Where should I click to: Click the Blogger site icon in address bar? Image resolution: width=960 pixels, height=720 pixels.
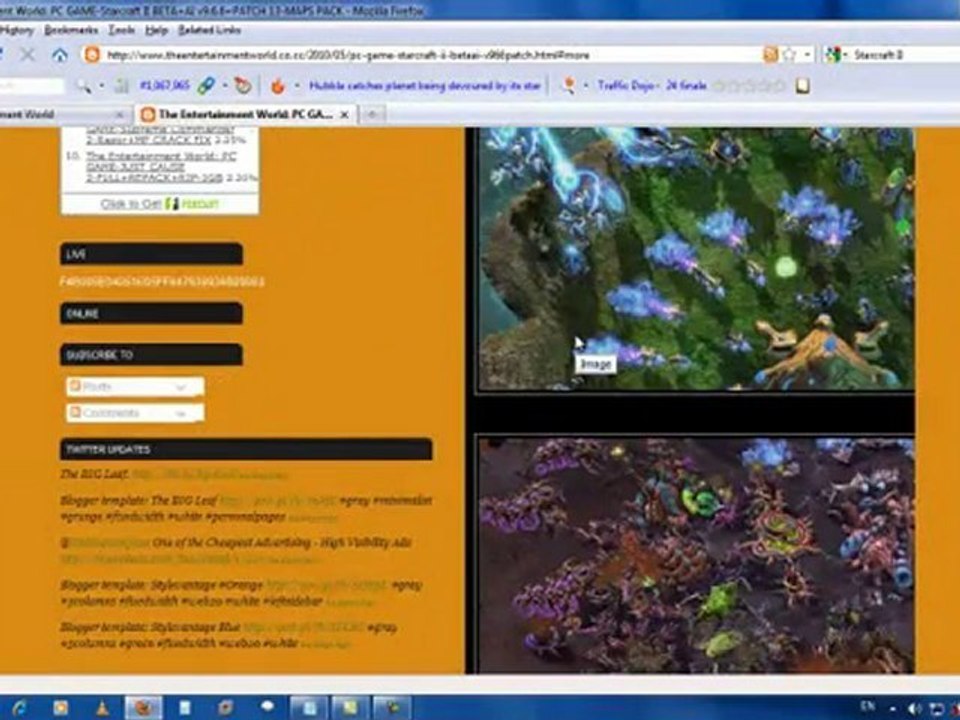92,55
